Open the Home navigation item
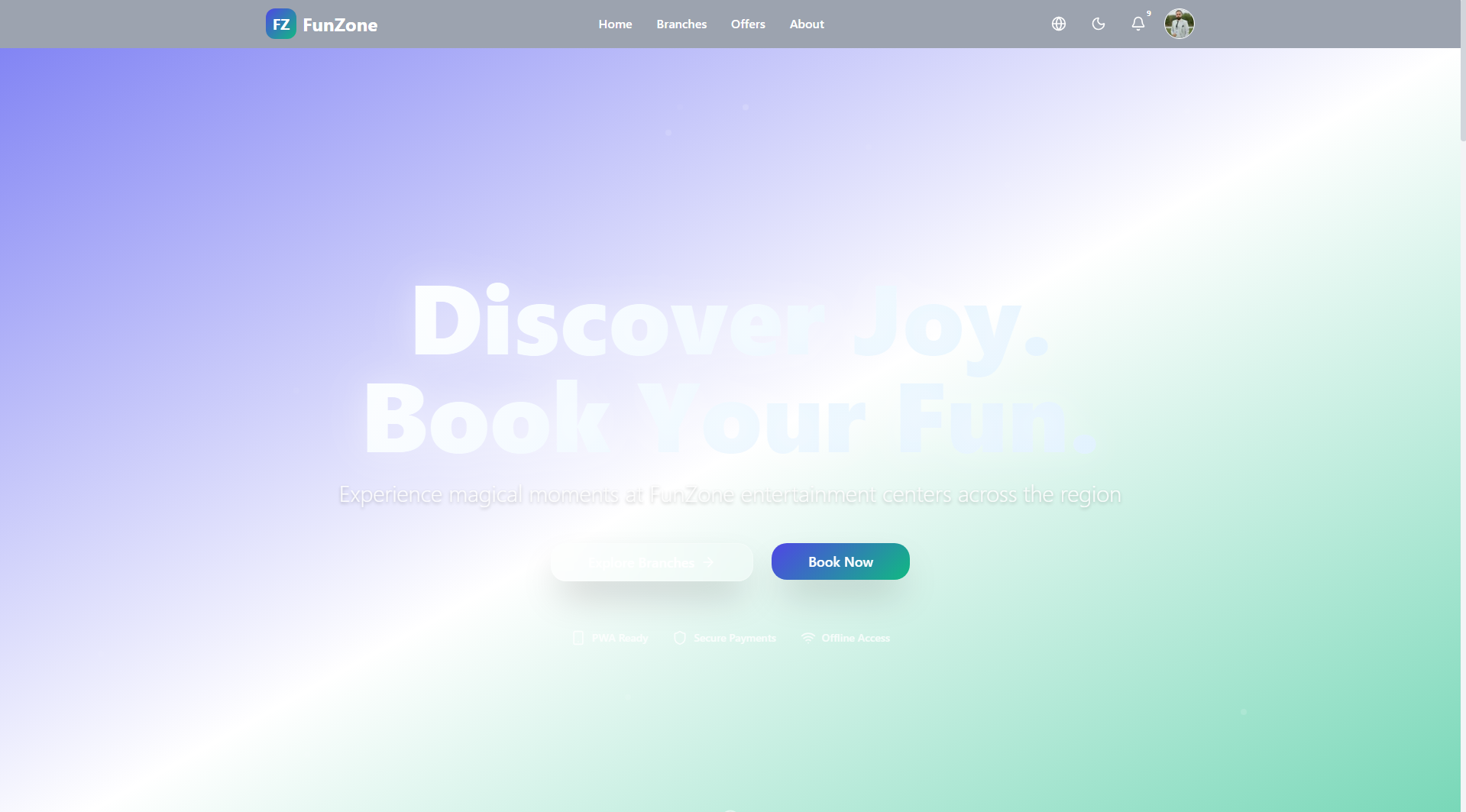 click(x=615, y=24)
